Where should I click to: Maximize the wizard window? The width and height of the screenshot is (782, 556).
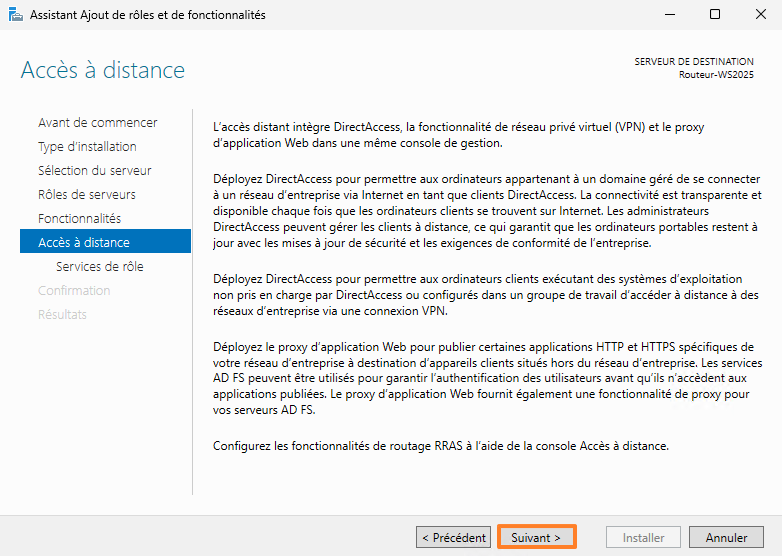714,15
